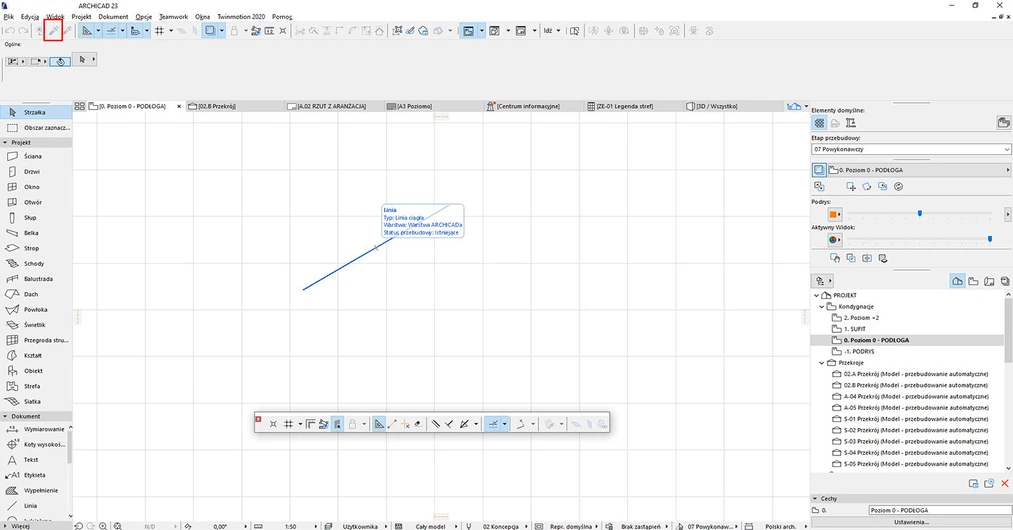Image resolution: width=1013 pixels, height=530 pixels.
Task: Select the Etykieta label tool
Action: tap(34, 475)
